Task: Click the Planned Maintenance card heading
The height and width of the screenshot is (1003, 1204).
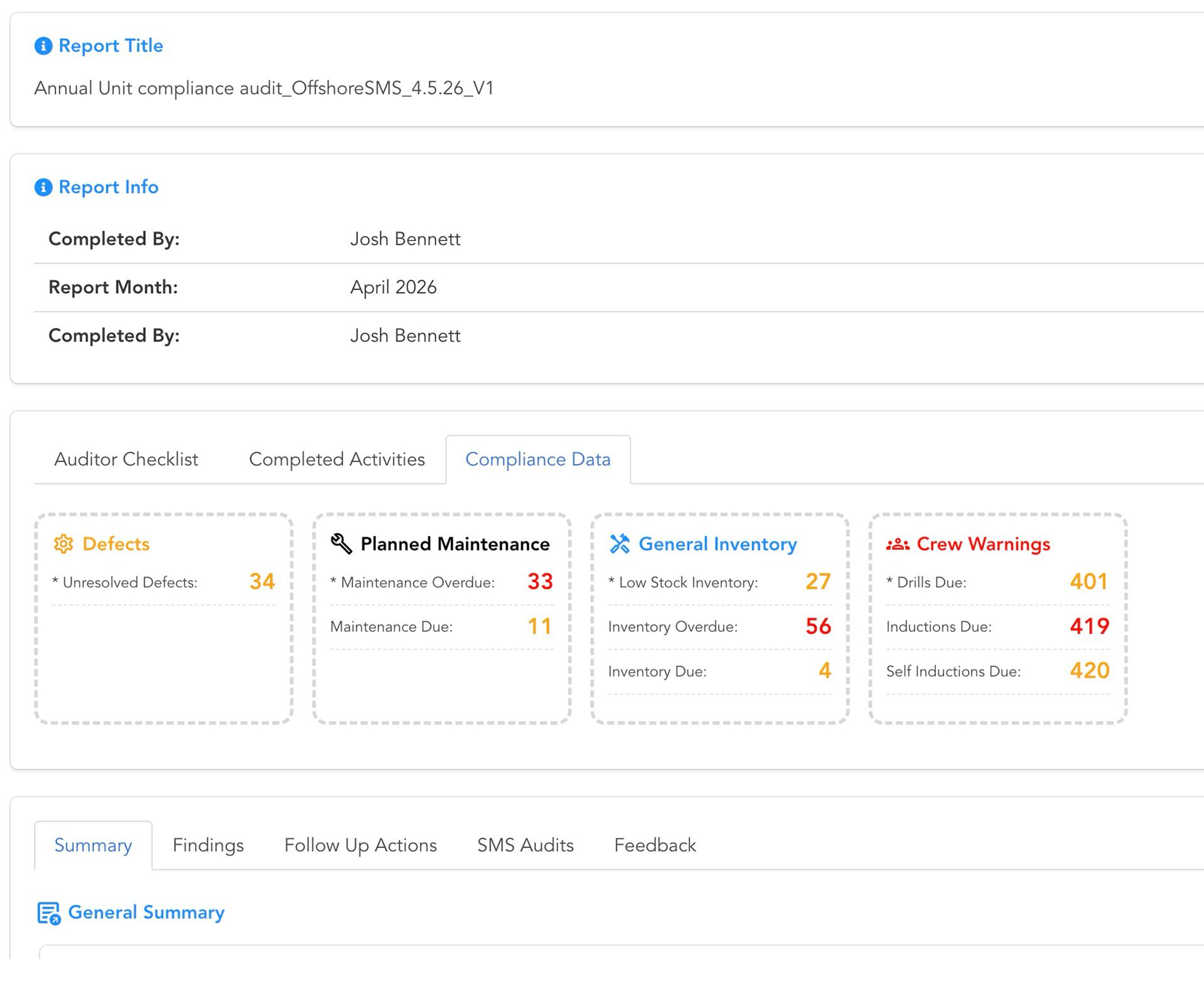Action: point(455,544)
